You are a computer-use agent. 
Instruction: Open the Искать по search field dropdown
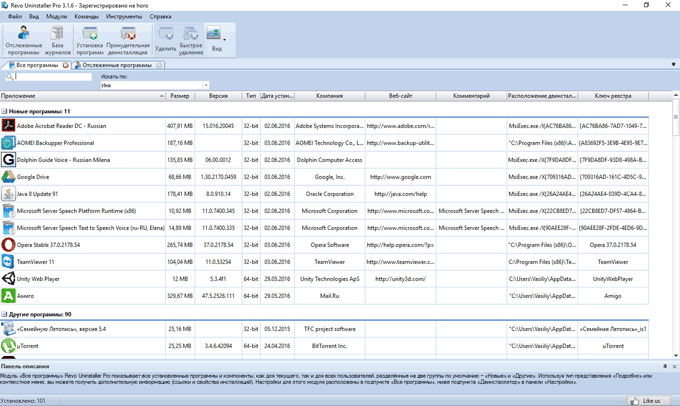206,86
